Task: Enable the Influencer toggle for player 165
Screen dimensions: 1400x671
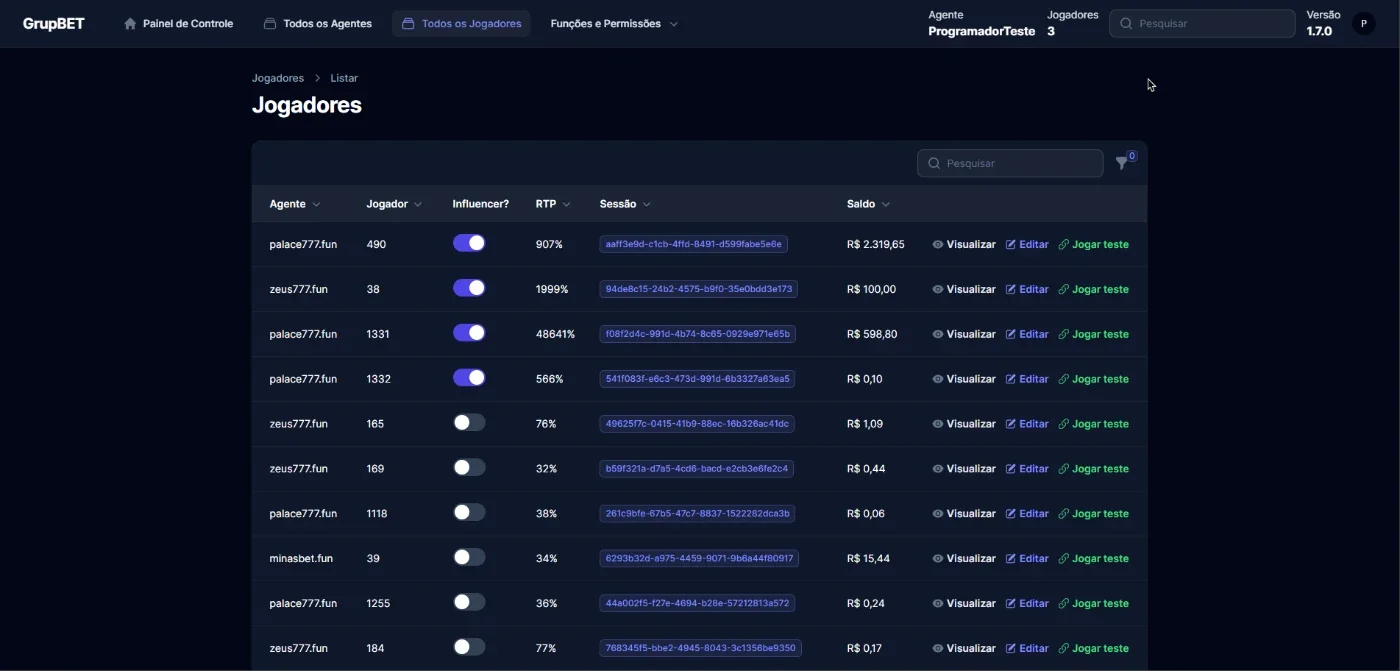Action: (x=469, y=423)
